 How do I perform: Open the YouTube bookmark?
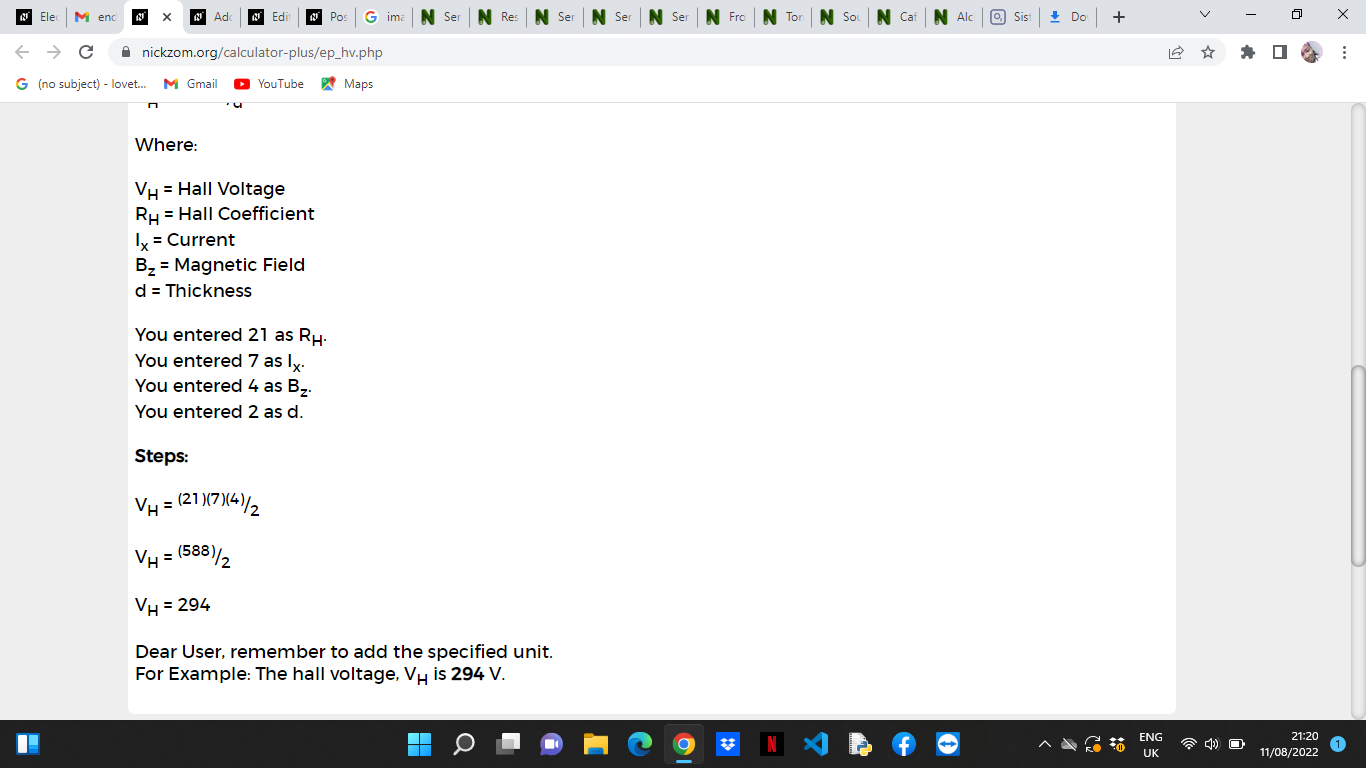[269, 84]
